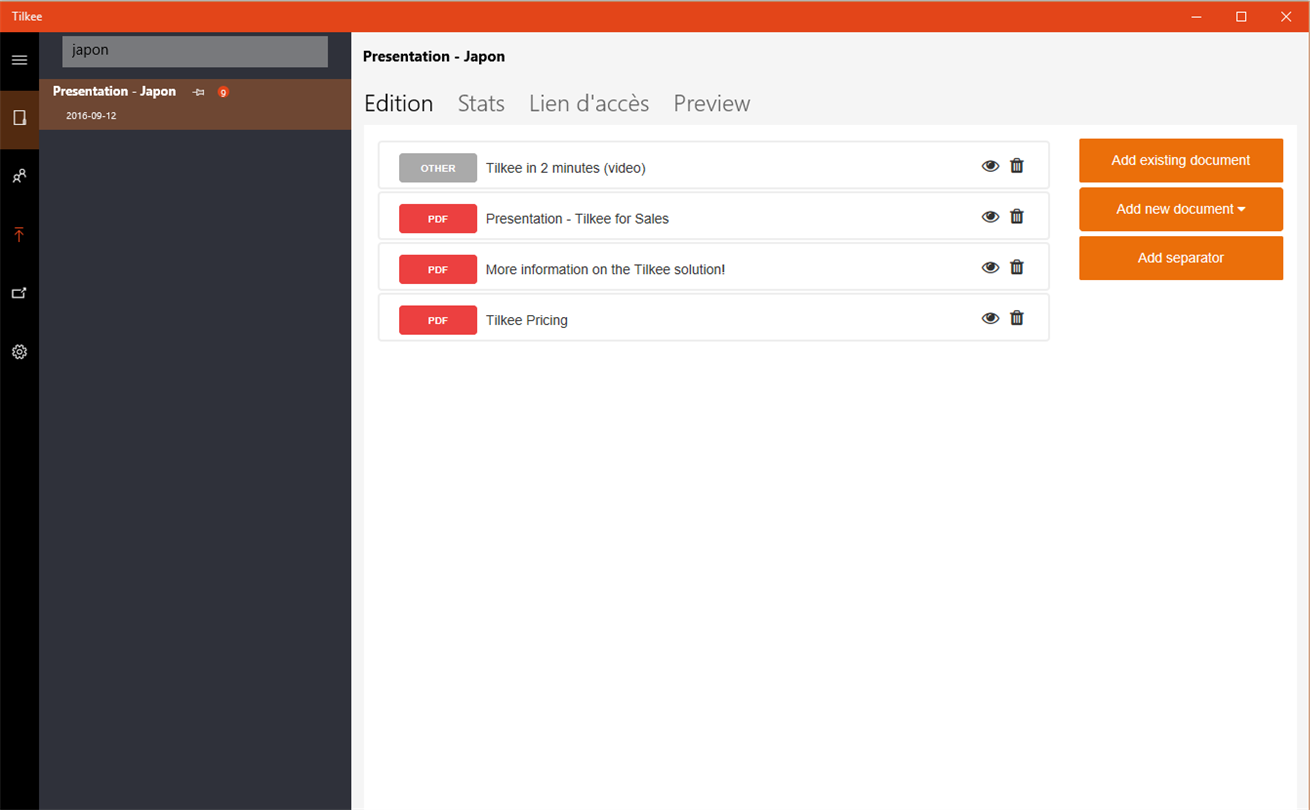Image resolution: width=1310 pixels, height=810 pixels.
Task: Click Add separator button
Action: [1181, 258]
